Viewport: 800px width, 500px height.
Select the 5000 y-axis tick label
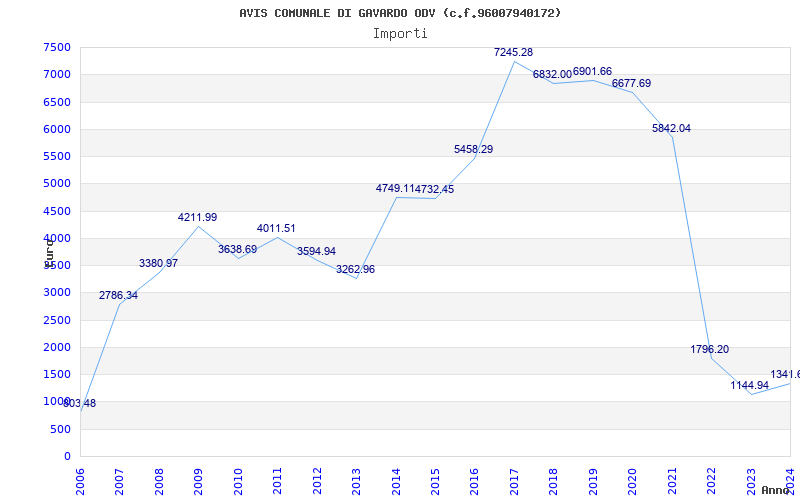pos(57,184)
